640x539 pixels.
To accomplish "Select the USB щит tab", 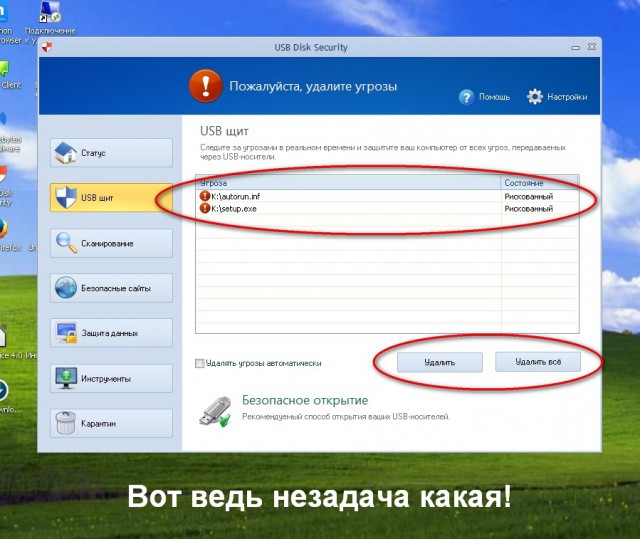I will click(111, 197).
